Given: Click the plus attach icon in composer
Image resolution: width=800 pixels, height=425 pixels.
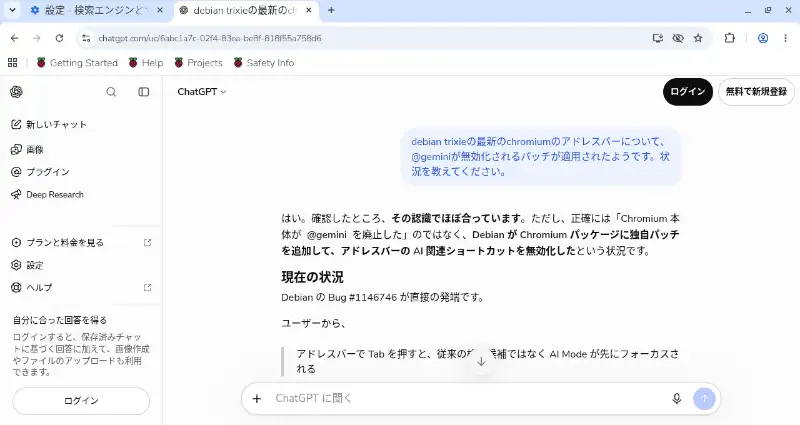Looking at the screenshot, I should coord(257,398).
